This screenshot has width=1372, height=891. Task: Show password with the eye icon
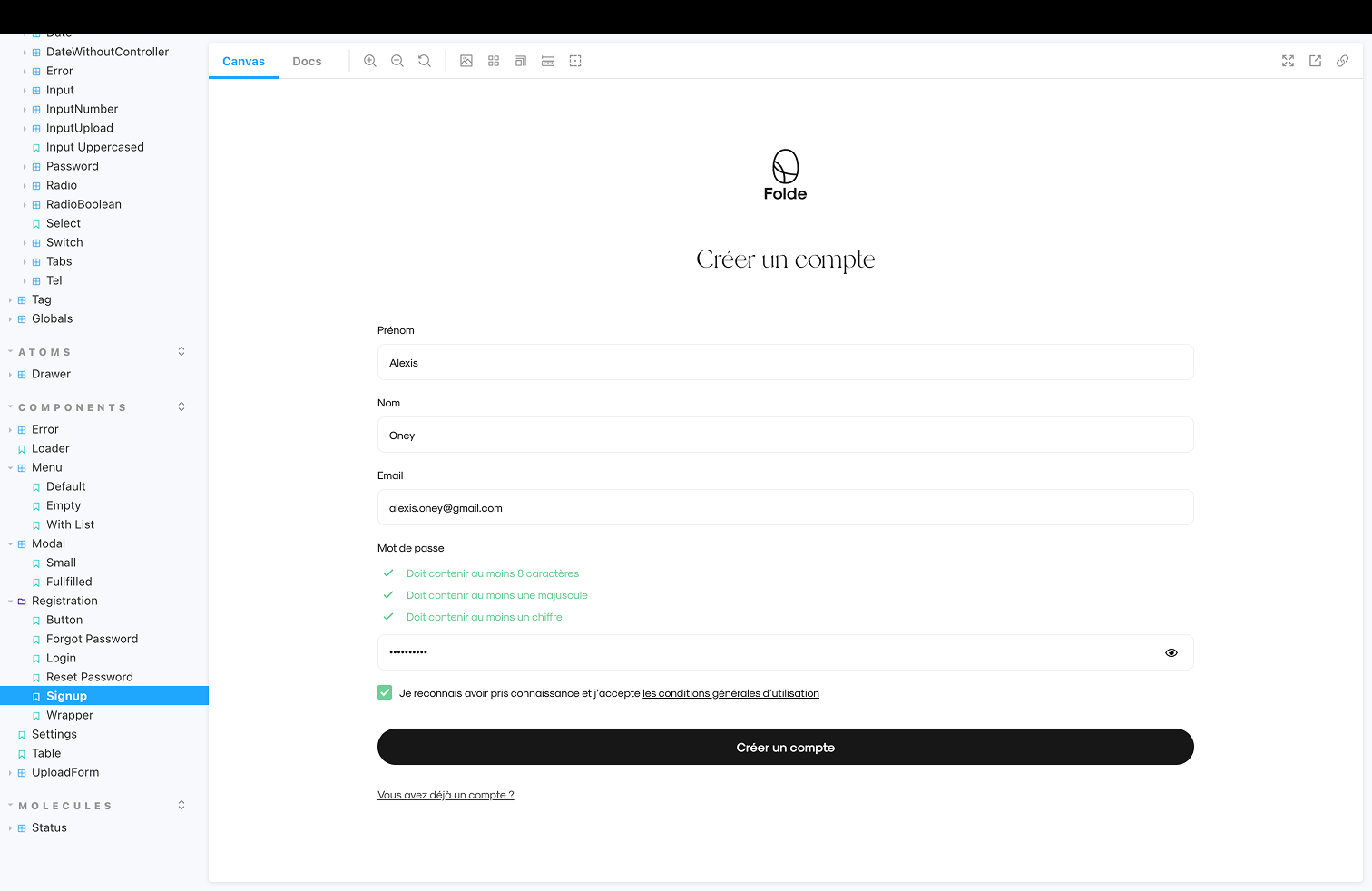(x=1171, y=652)
